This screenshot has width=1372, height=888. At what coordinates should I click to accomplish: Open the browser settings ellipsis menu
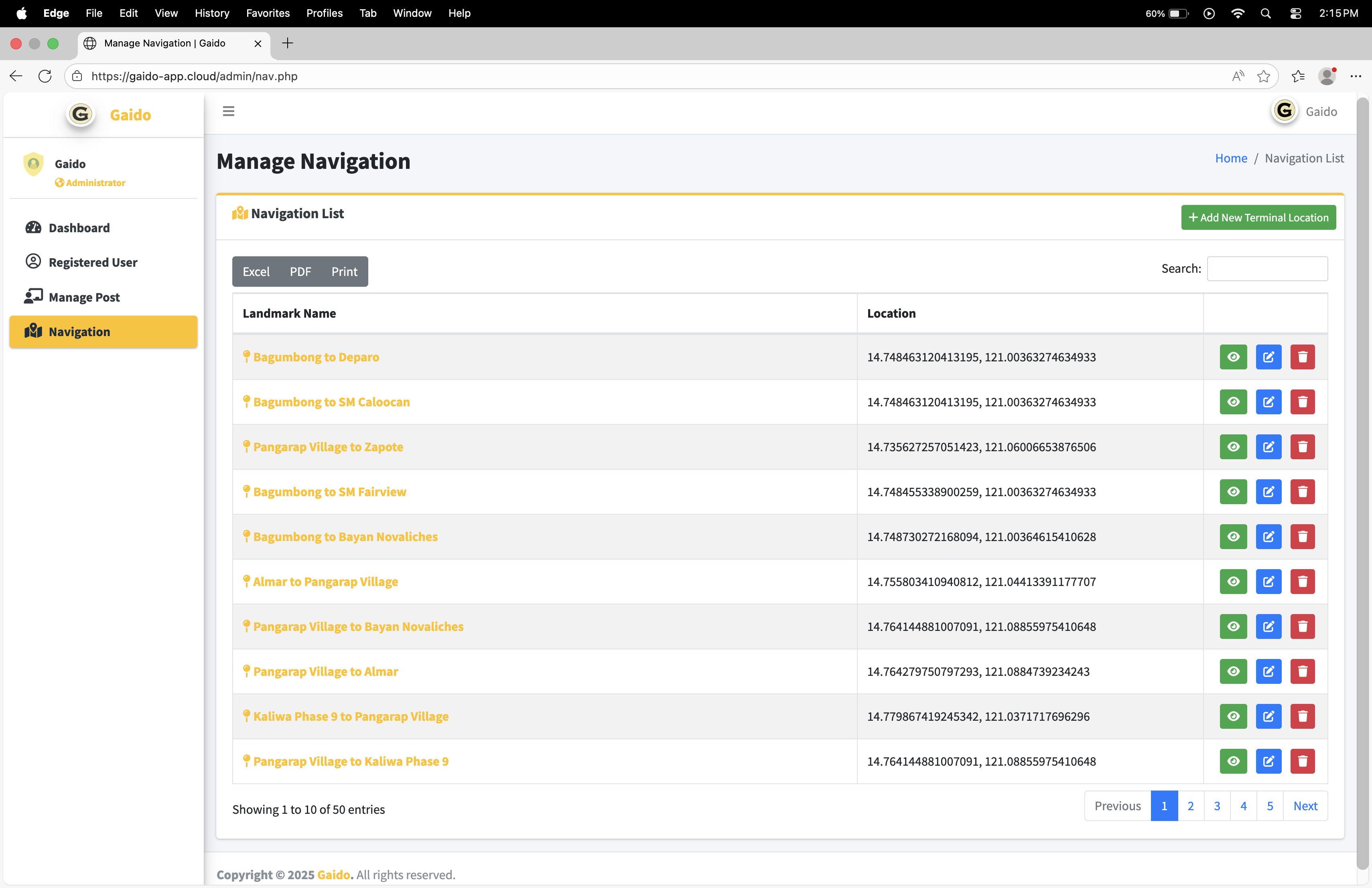1355,76
